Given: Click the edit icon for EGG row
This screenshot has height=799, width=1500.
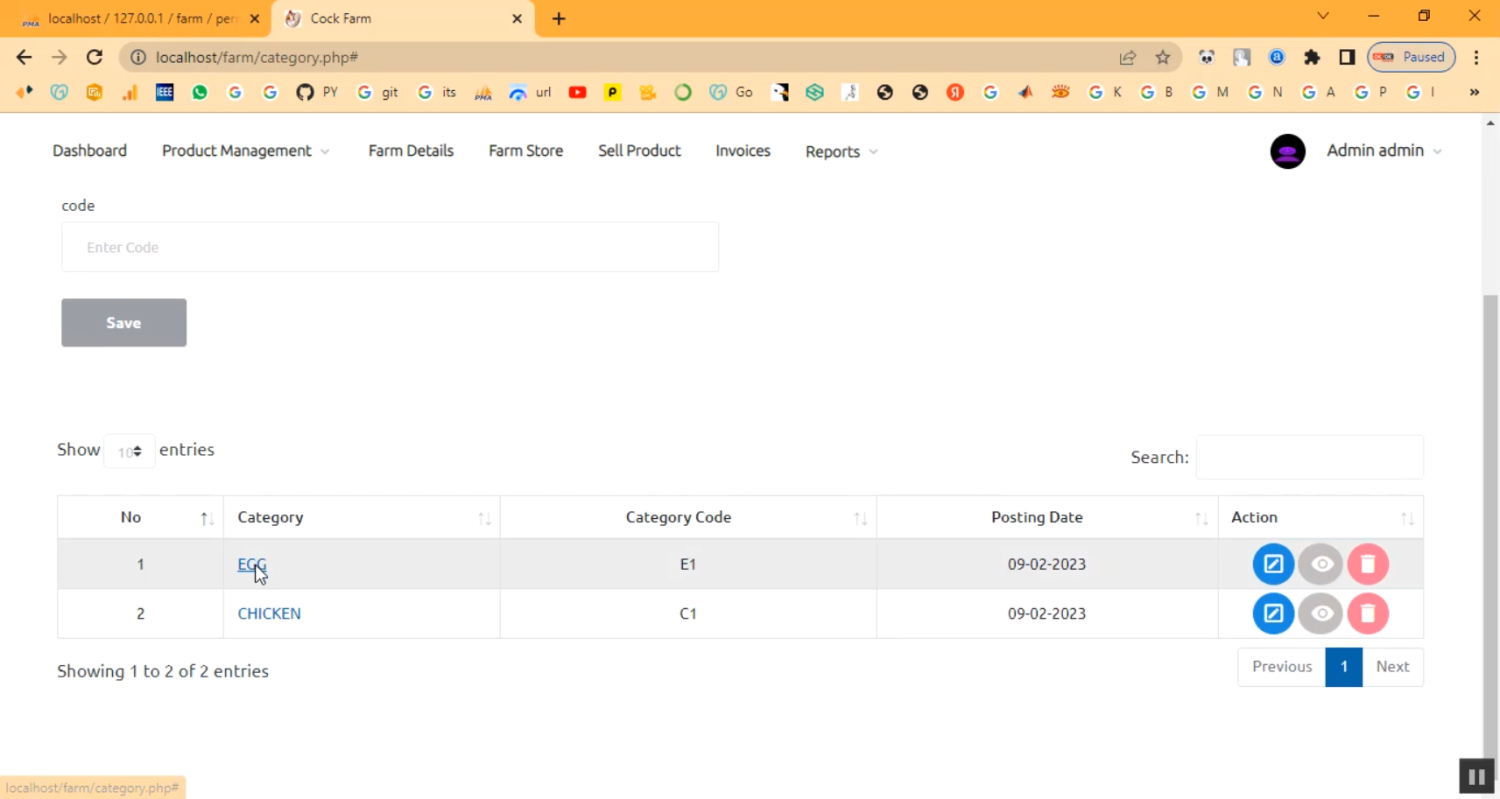Looking at the screenshot, I should pos(1273,564).
